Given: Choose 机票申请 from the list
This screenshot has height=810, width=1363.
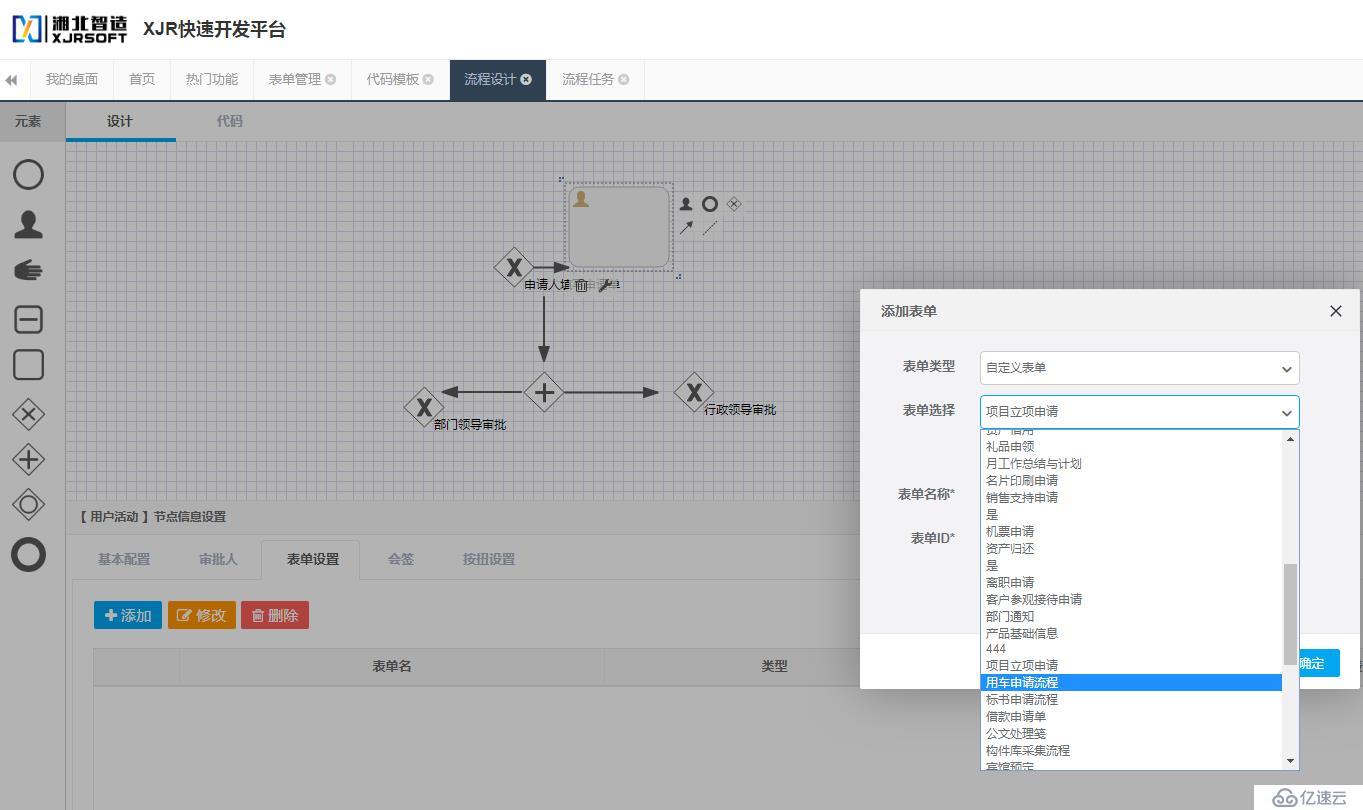Looking at the screenshot, I should point(1131,532).
